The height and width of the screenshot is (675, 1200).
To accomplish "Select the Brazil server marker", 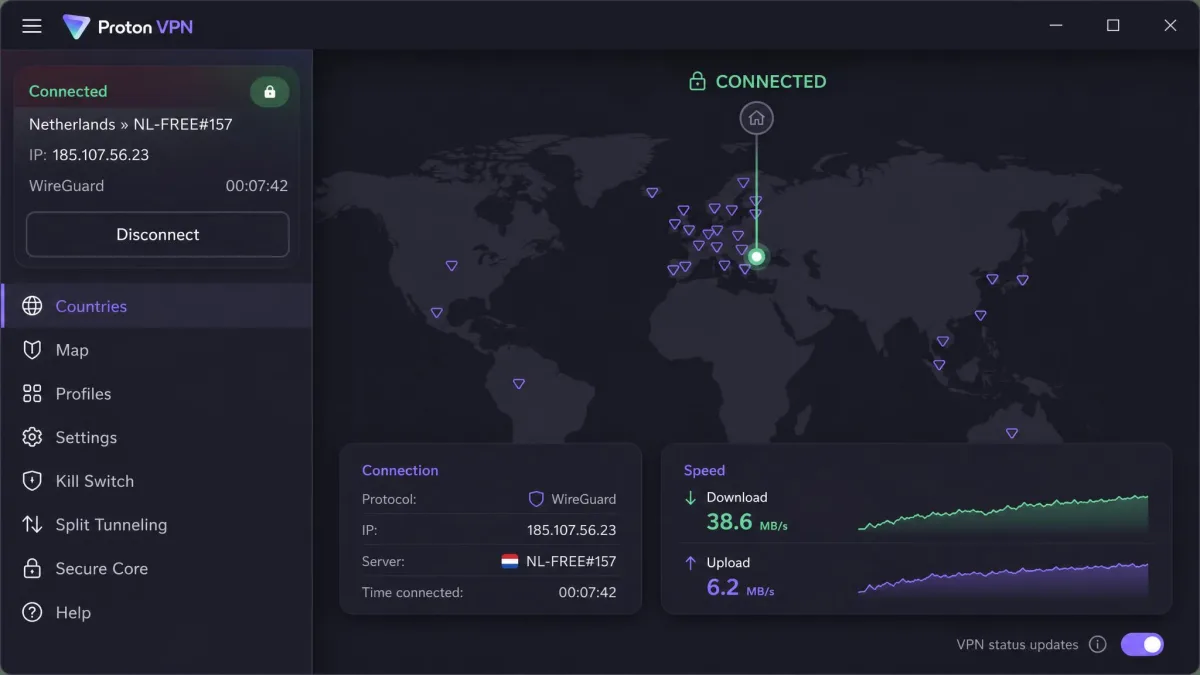I will point(519,384).
